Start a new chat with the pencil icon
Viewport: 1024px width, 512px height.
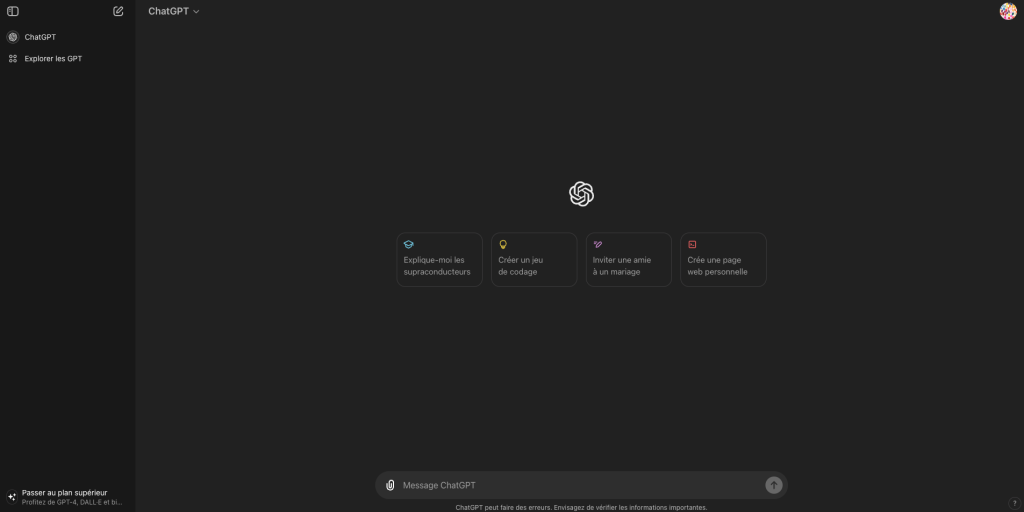tap(118, 11)
